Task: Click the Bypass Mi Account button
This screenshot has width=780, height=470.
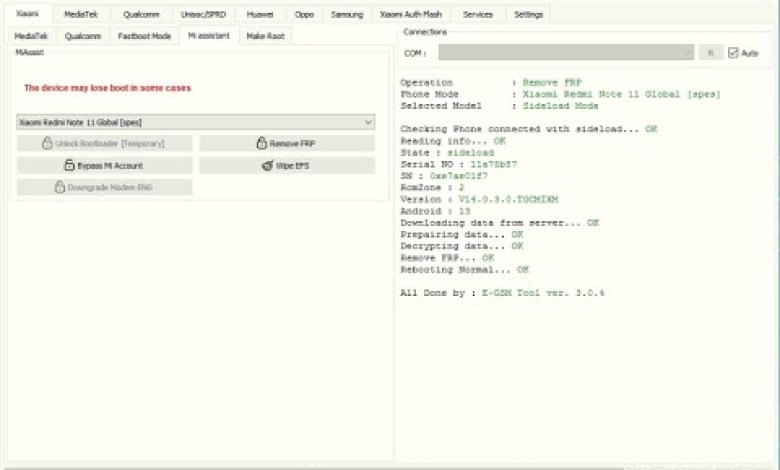Action: (104, 165)
